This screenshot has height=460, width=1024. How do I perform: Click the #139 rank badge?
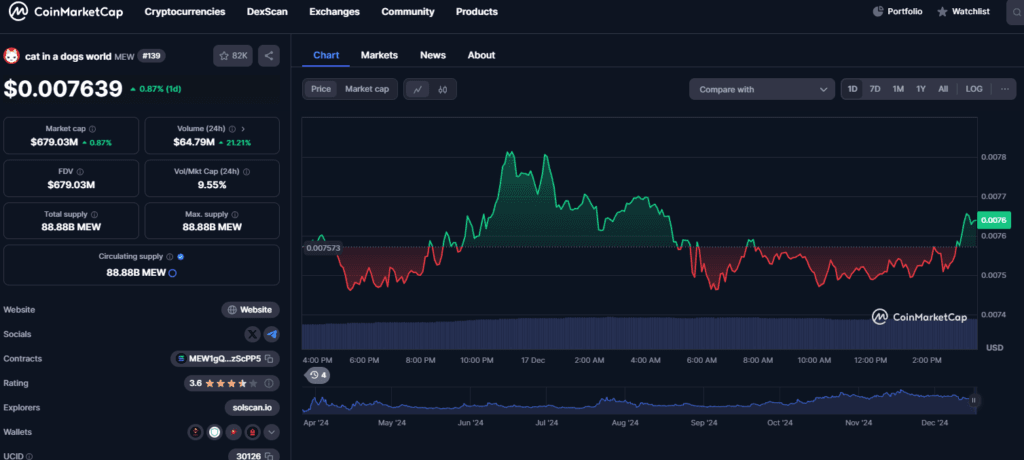(151, 56)
